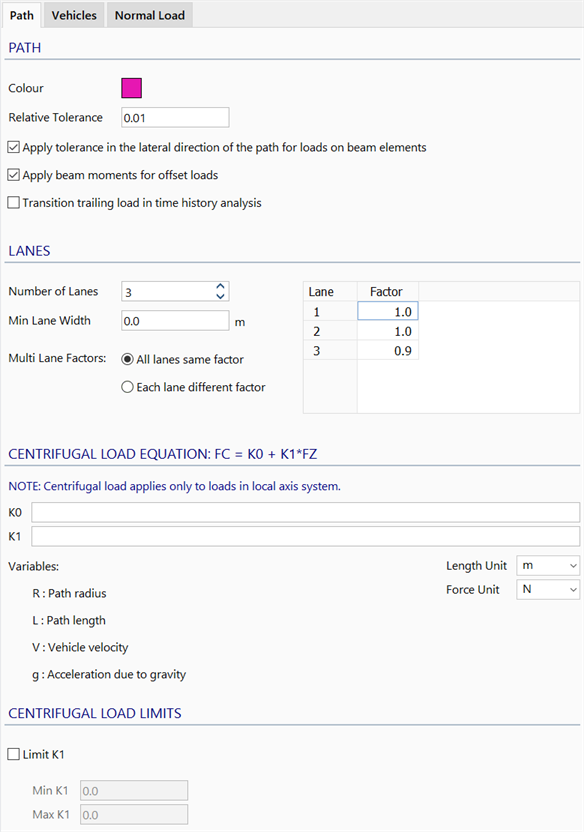Choose Each lane different factor option
This screenshot has width=584, height=832.
[127, 387]
